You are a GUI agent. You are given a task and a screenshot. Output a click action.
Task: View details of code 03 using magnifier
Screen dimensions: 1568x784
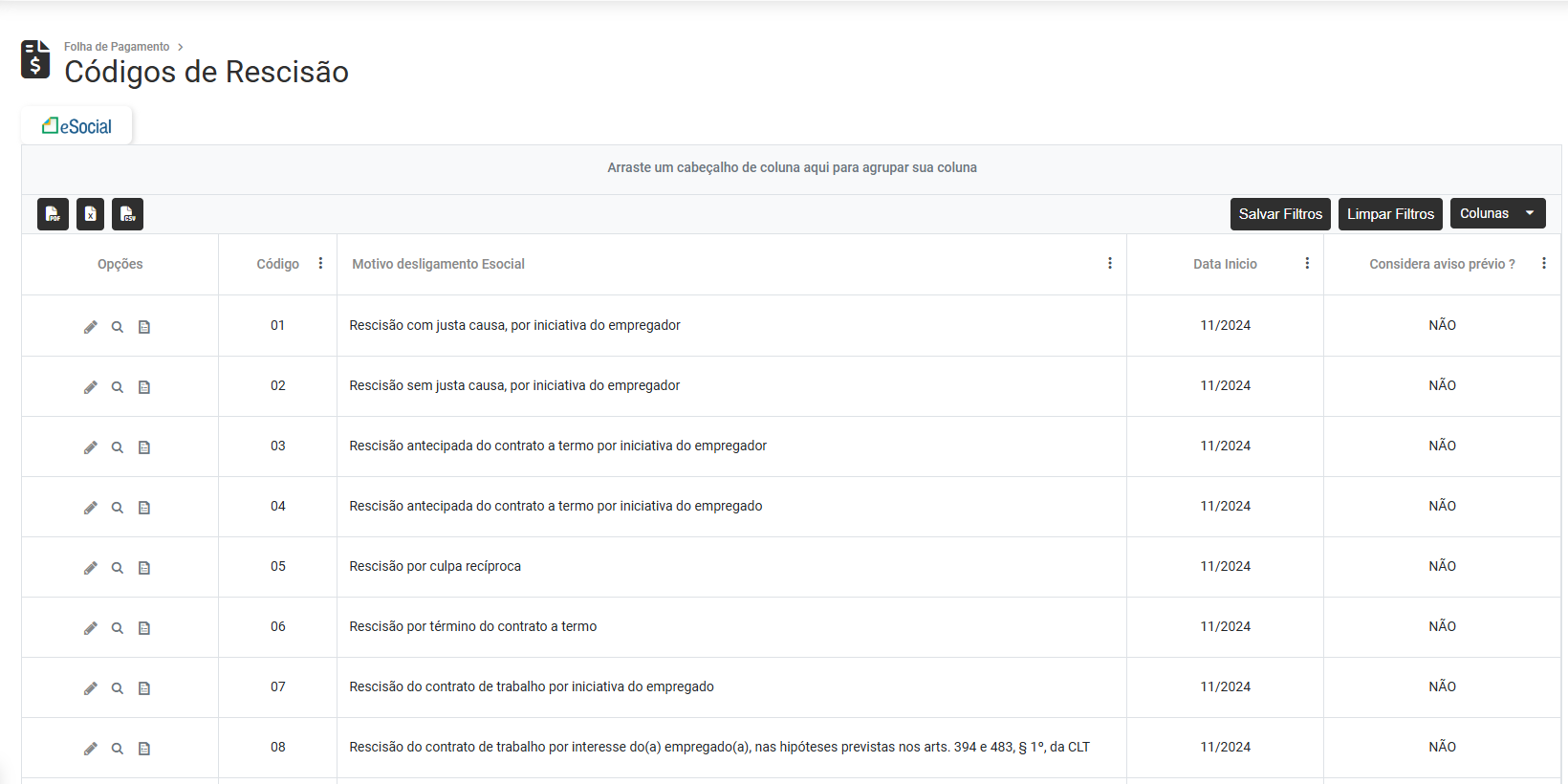point(118,447)
